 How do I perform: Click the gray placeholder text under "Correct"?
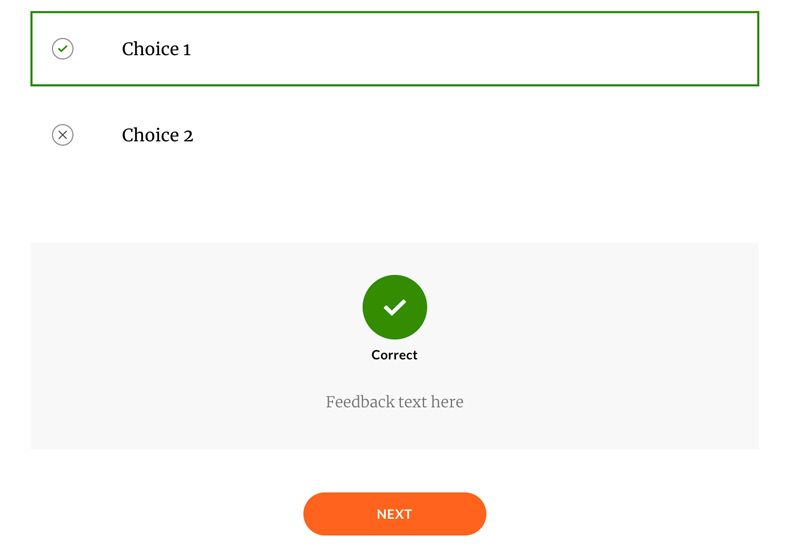pos(394,402)
